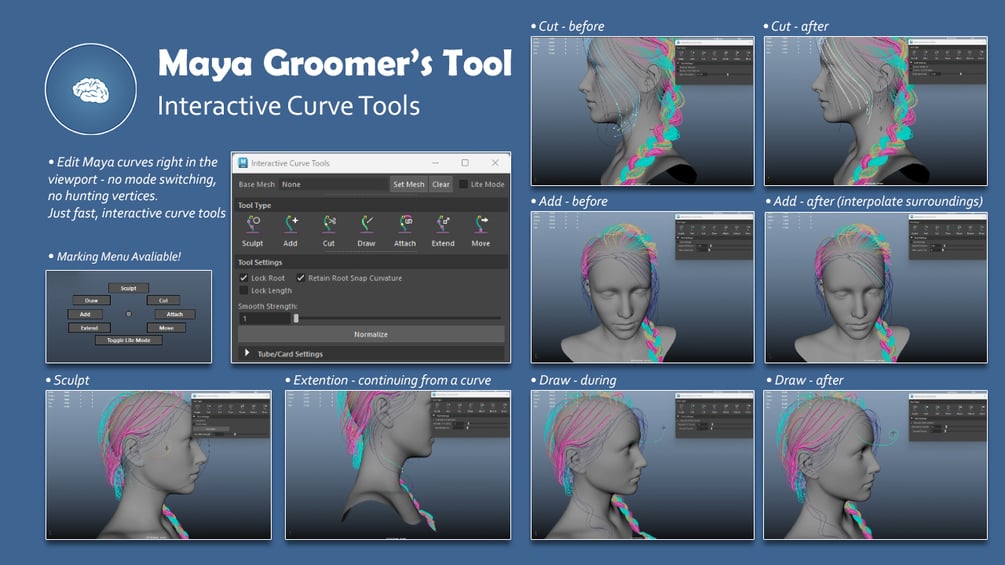Choose Toggle Lite Mode in marking menu
The image size is (1005, 565).
coord(128,340)
